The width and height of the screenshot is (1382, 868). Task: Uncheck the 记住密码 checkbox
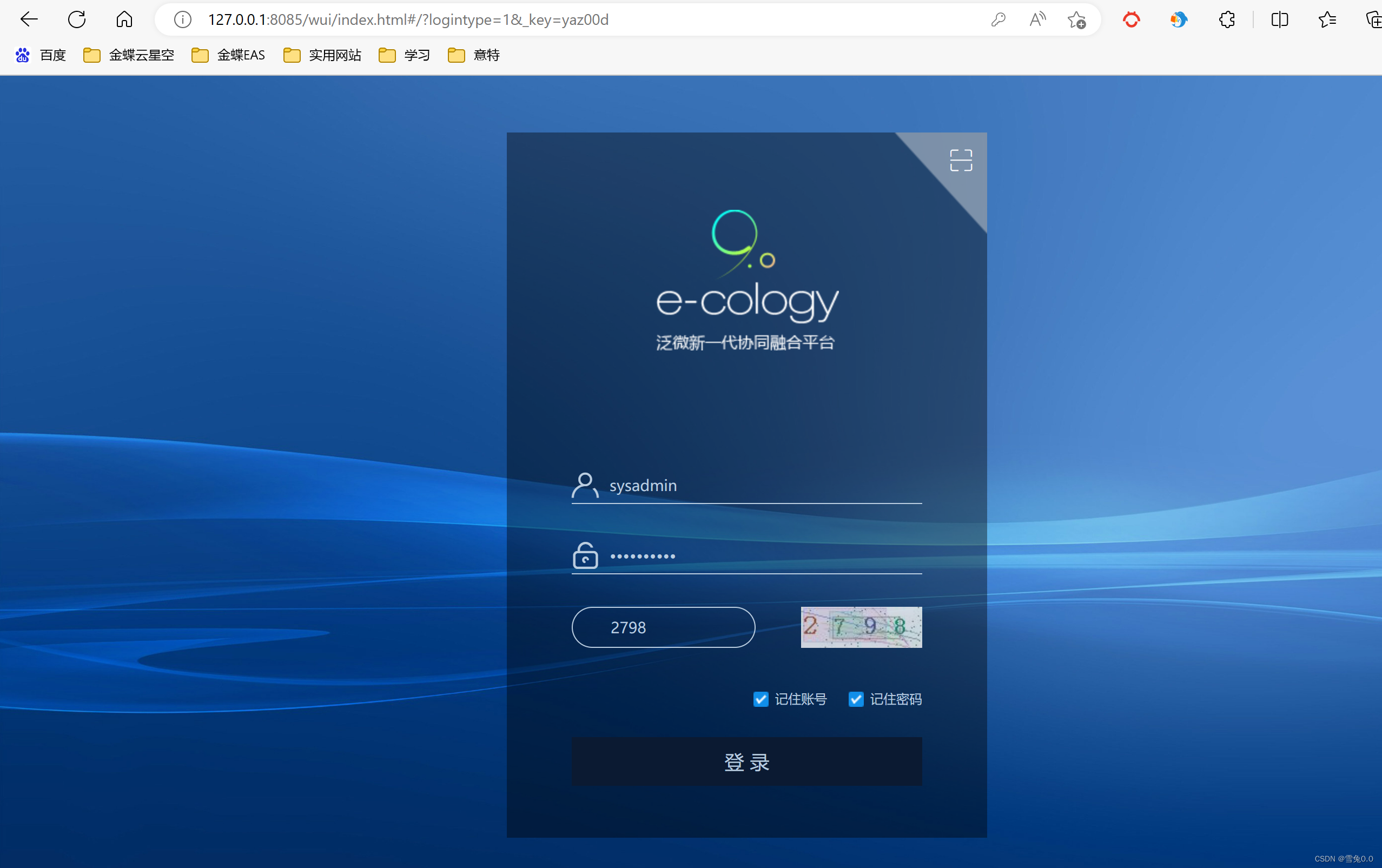point(855,699)
